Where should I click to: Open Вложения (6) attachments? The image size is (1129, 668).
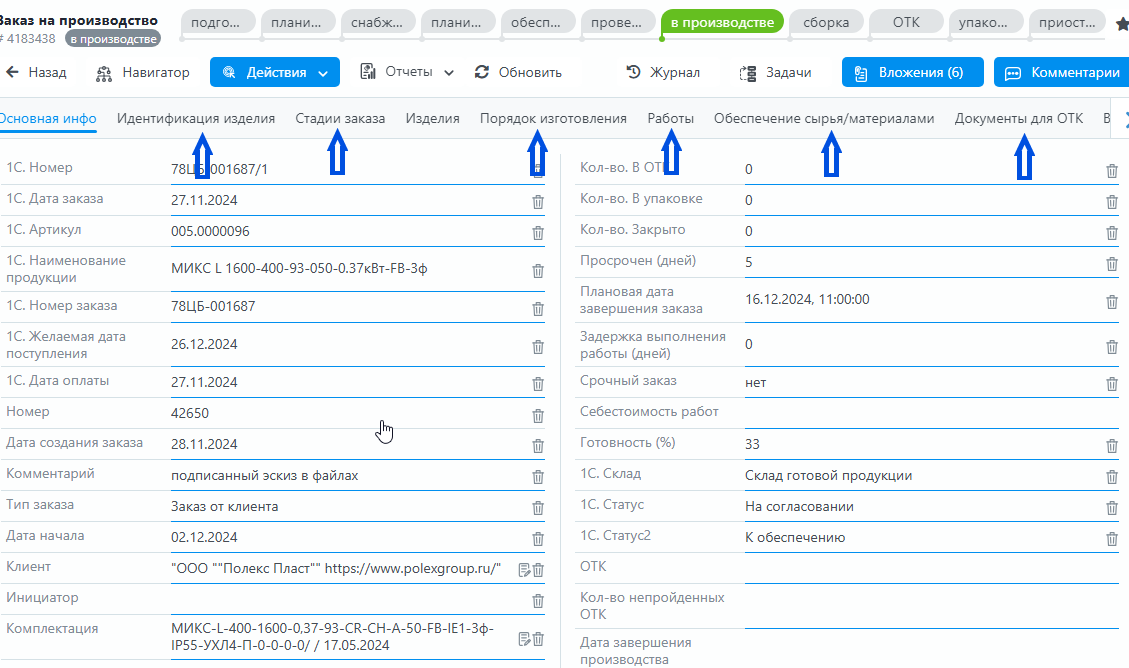[x=912, y=73]
